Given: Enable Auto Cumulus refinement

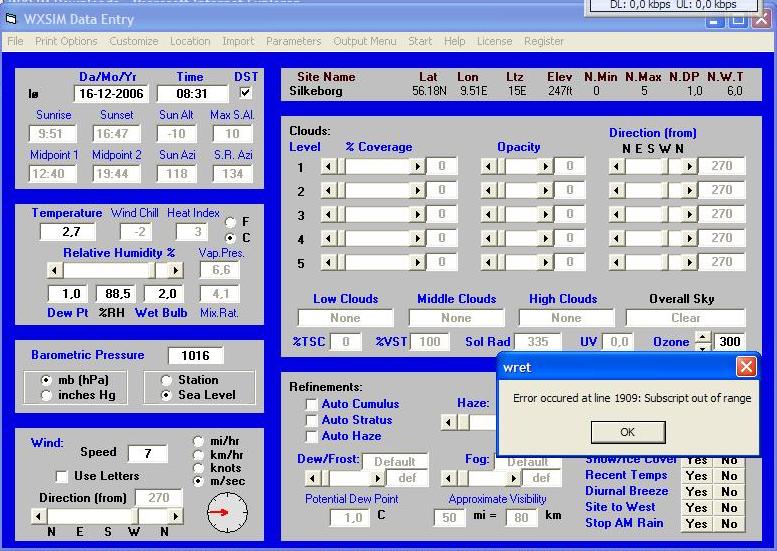Looking at the screenshot, I should [x=311, y=404].
